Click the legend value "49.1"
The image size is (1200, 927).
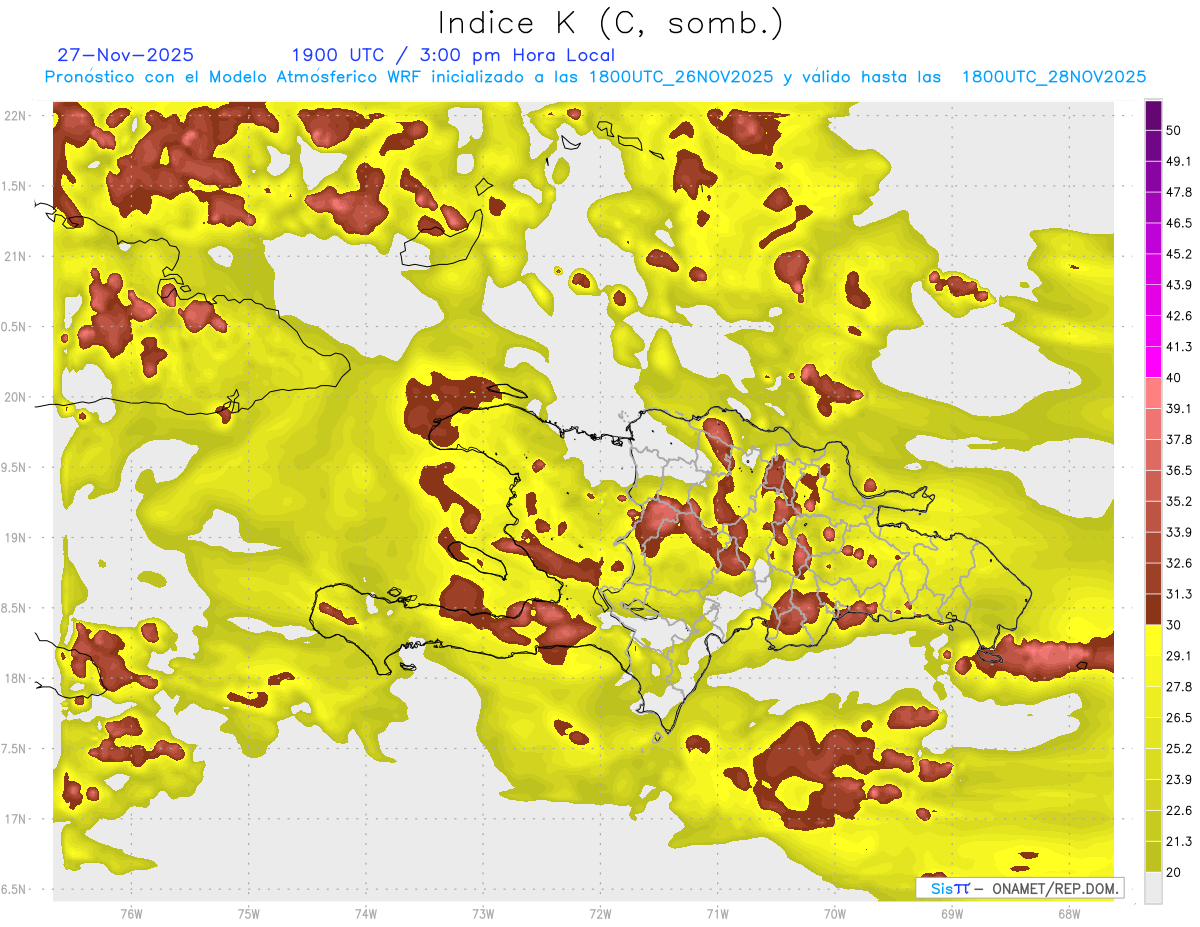click(x=1179, y=161)
